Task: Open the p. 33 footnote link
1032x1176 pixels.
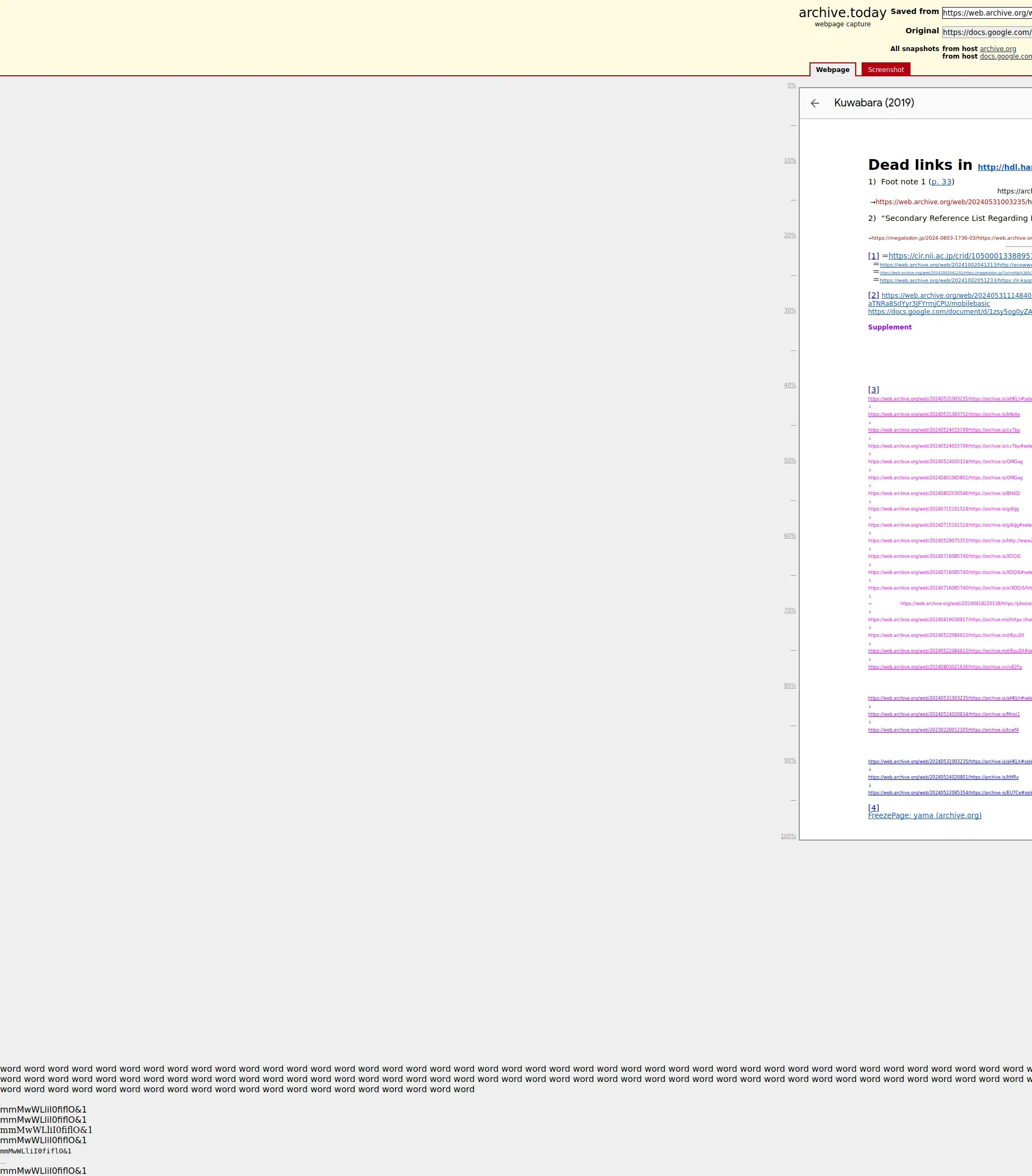Action: [x=941, y=182]
